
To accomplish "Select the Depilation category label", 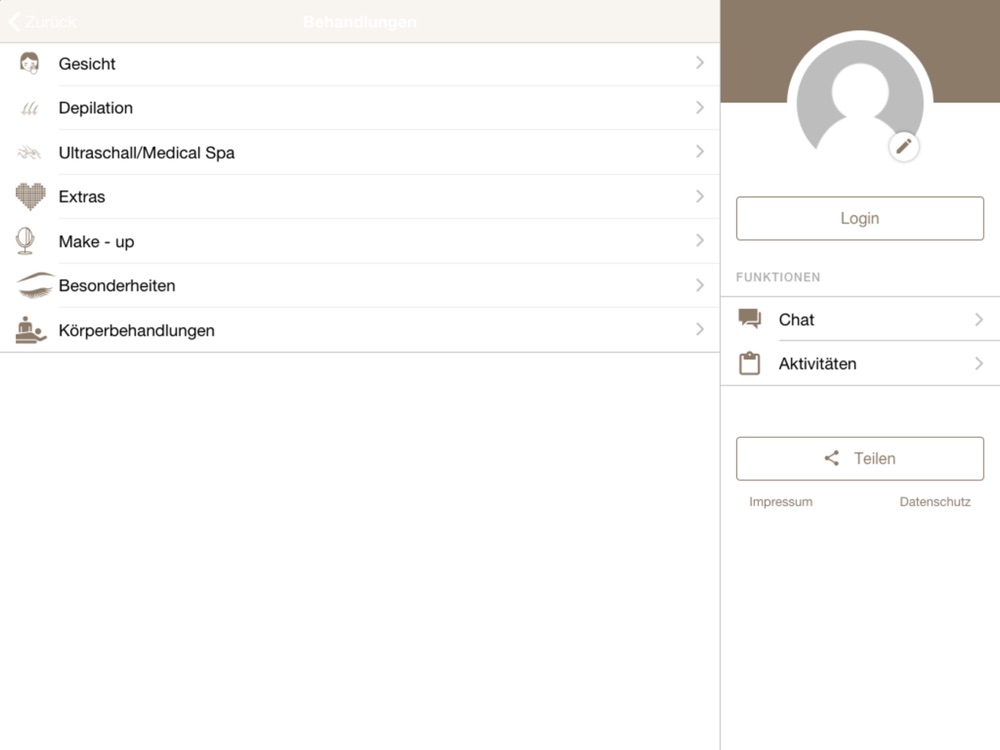I will (x=96, y=108).
